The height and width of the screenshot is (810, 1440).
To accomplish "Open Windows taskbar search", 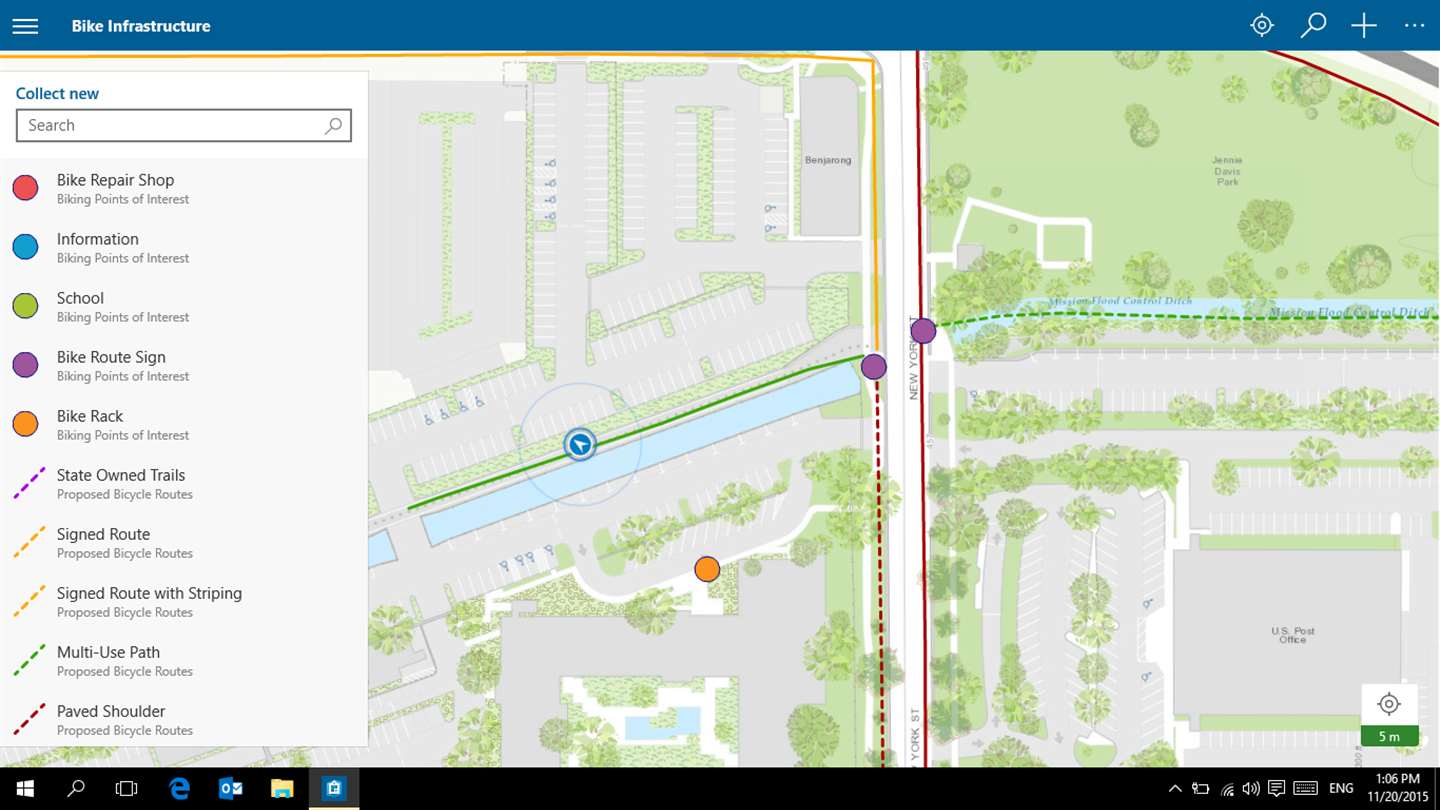I will pyautogui.click(x=75, y=789).
